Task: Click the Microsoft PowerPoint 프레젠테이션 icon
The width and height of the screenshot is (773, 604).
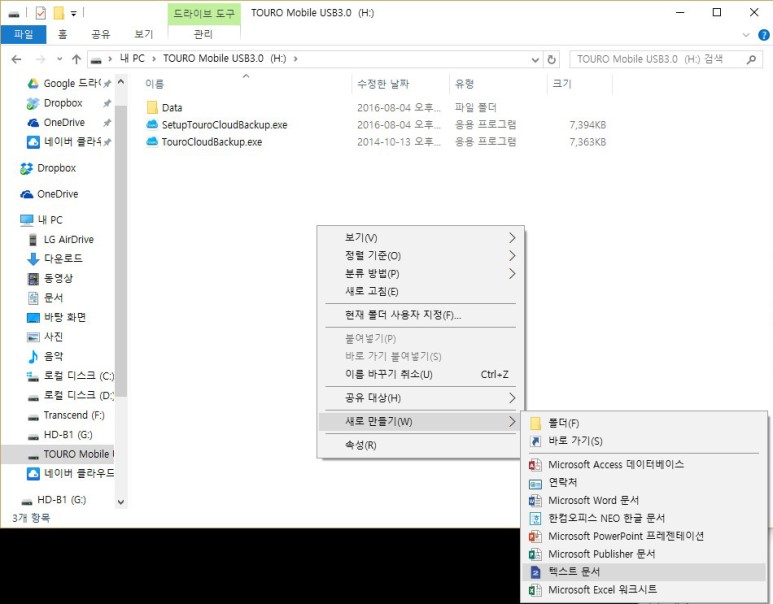Action: coord(535,536)
